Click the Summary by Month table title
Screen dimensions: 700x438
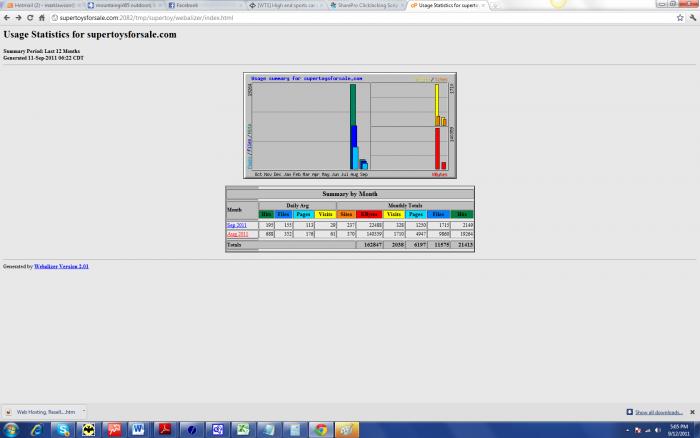pos(350,194)
